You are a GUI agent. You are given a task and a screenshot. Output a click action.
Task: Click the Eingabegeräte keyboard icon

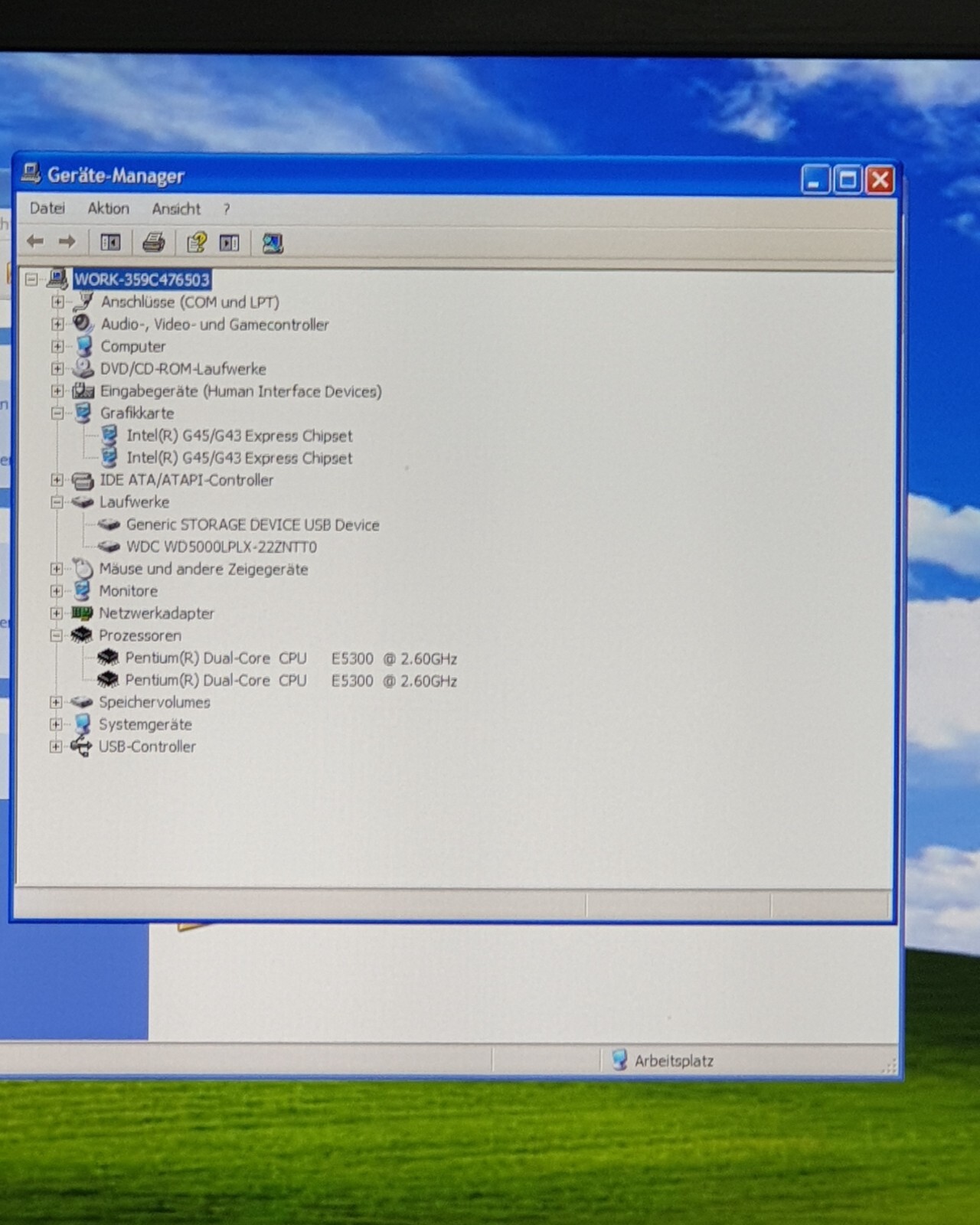click(x=83, y=390)
